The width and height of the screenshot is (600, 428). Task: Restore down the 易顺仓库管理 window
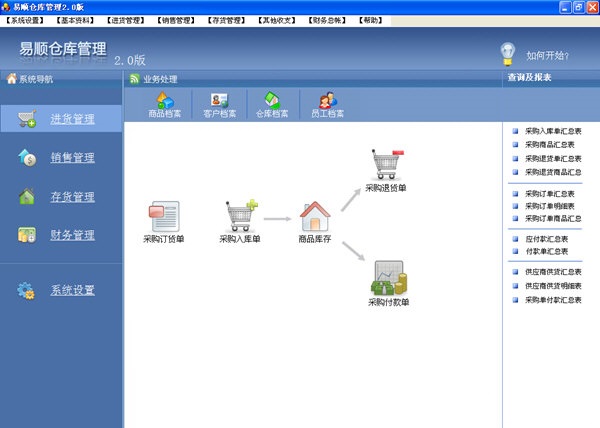(579, 7)
